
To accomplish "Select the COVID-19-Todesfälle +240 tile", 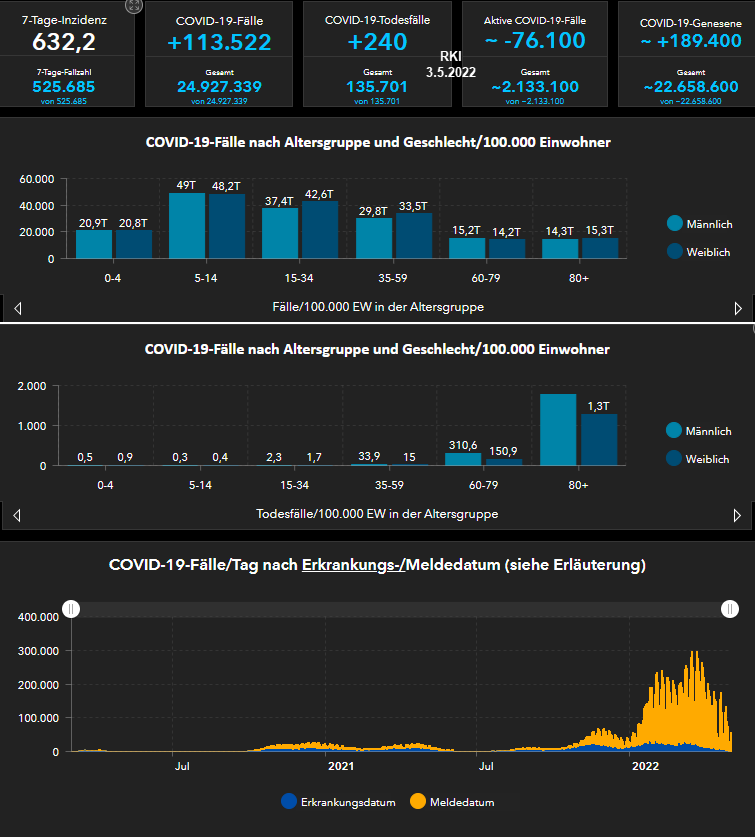I will coord(377,54).
